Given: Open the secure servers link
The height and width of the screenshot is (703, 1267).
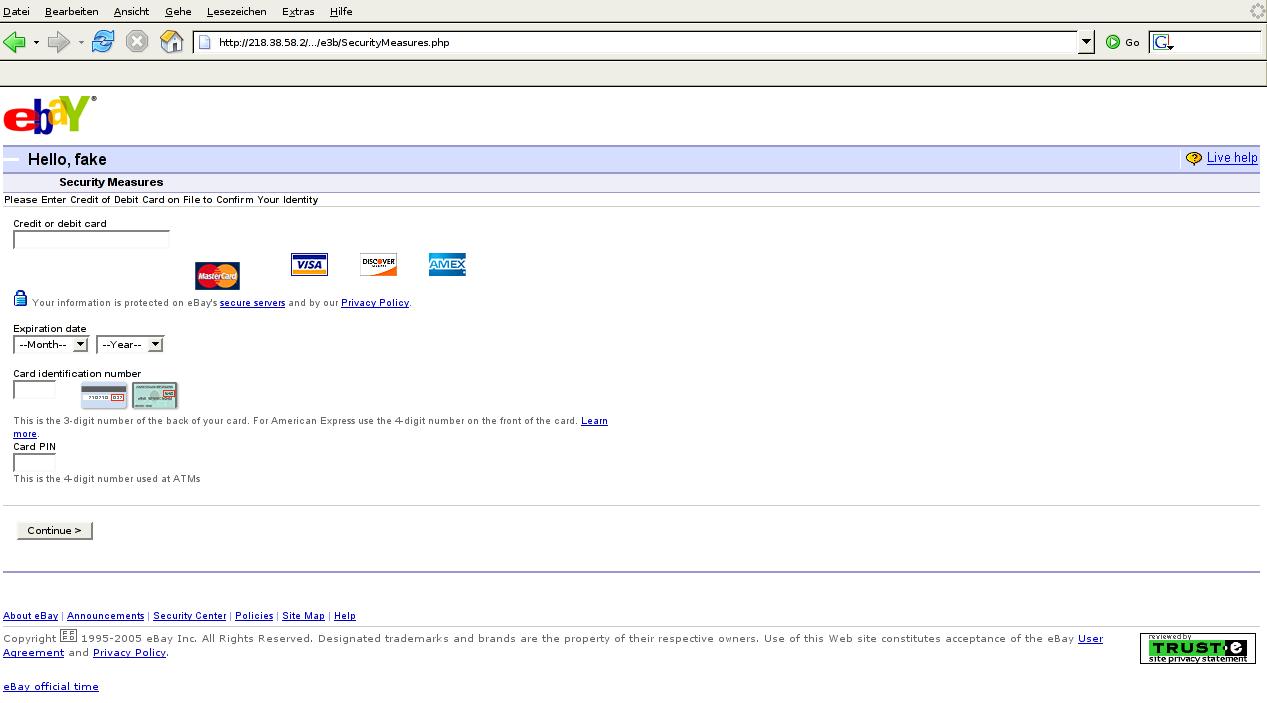Looking at the screenshot, I should 252,303.
